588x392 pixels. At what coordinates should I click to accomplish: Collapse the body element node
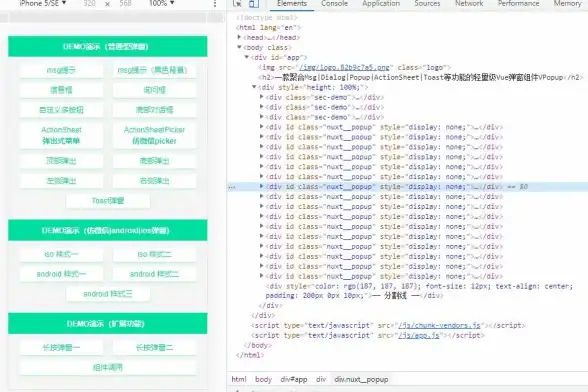pyautogui.click(x=239, y=47)
